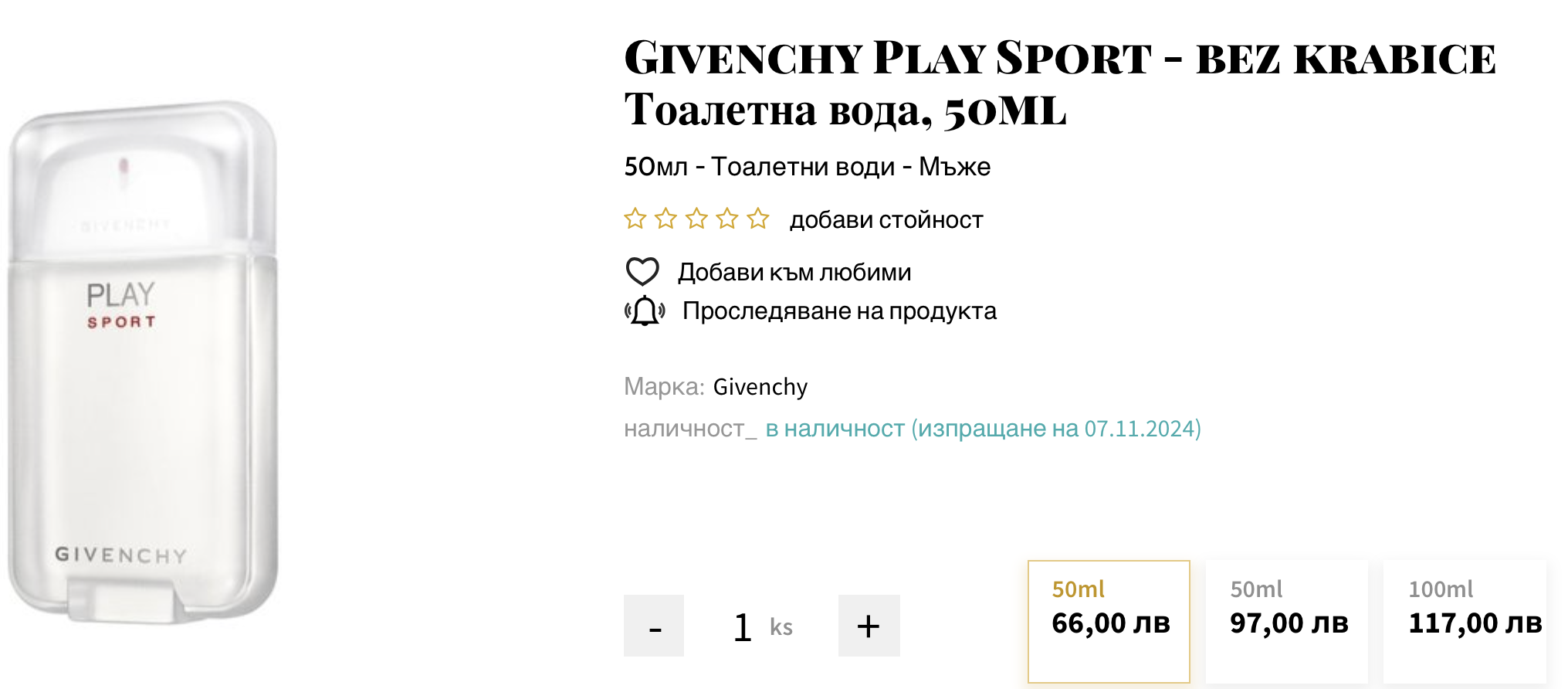Choose the 50ml variant priced 97,00 лв
This screenshot has height=689, width=1568.
click(x=1287, y=621)
